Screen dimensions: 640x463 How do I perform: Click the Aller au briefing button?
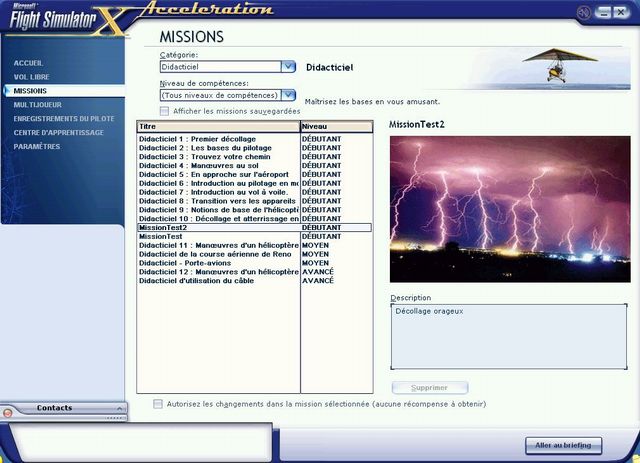[x=563, y=445]
